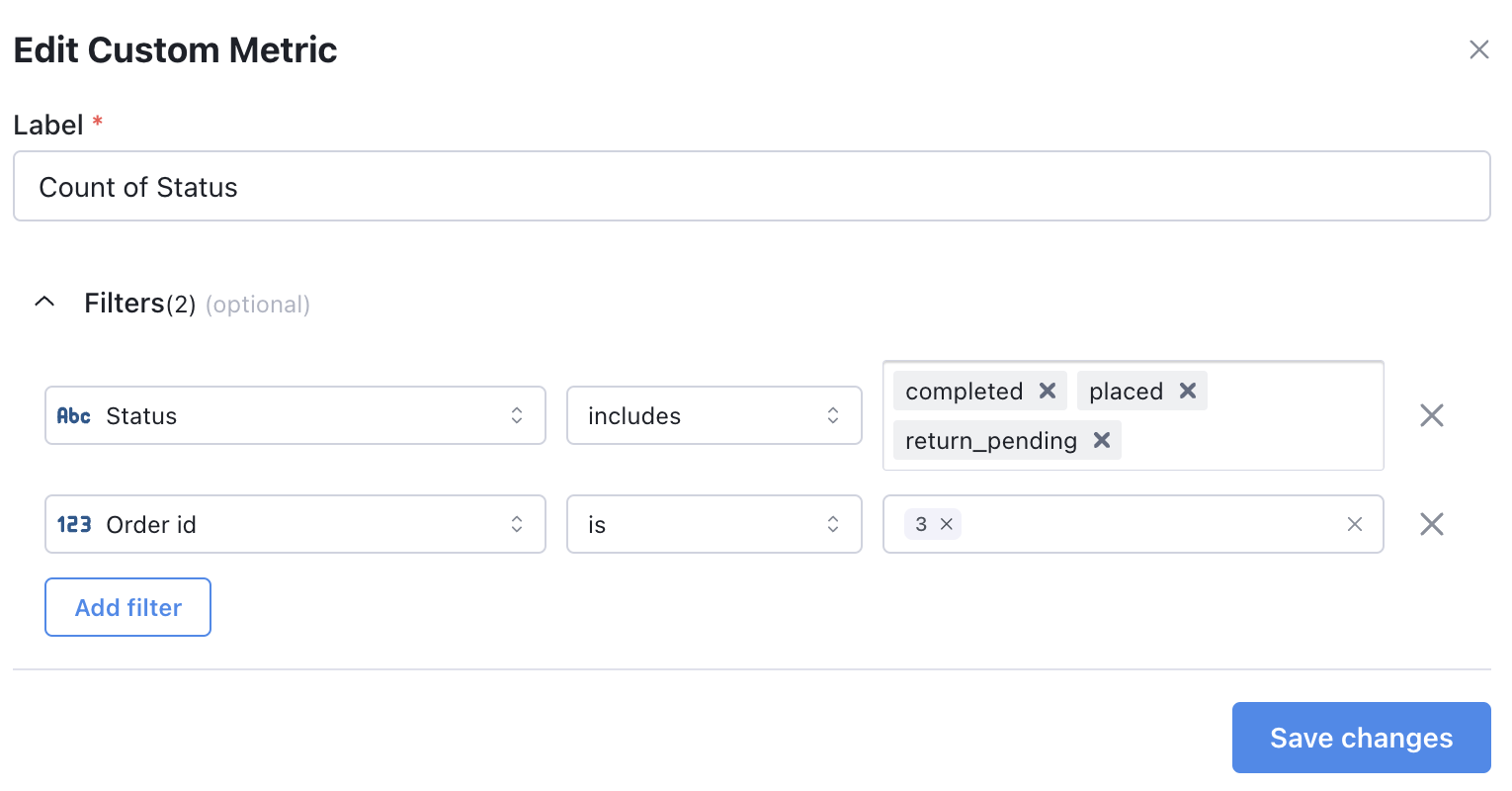Select the Filters(2) section header label
Screen dimensions: 1512x791
click(x=139, y=303)
